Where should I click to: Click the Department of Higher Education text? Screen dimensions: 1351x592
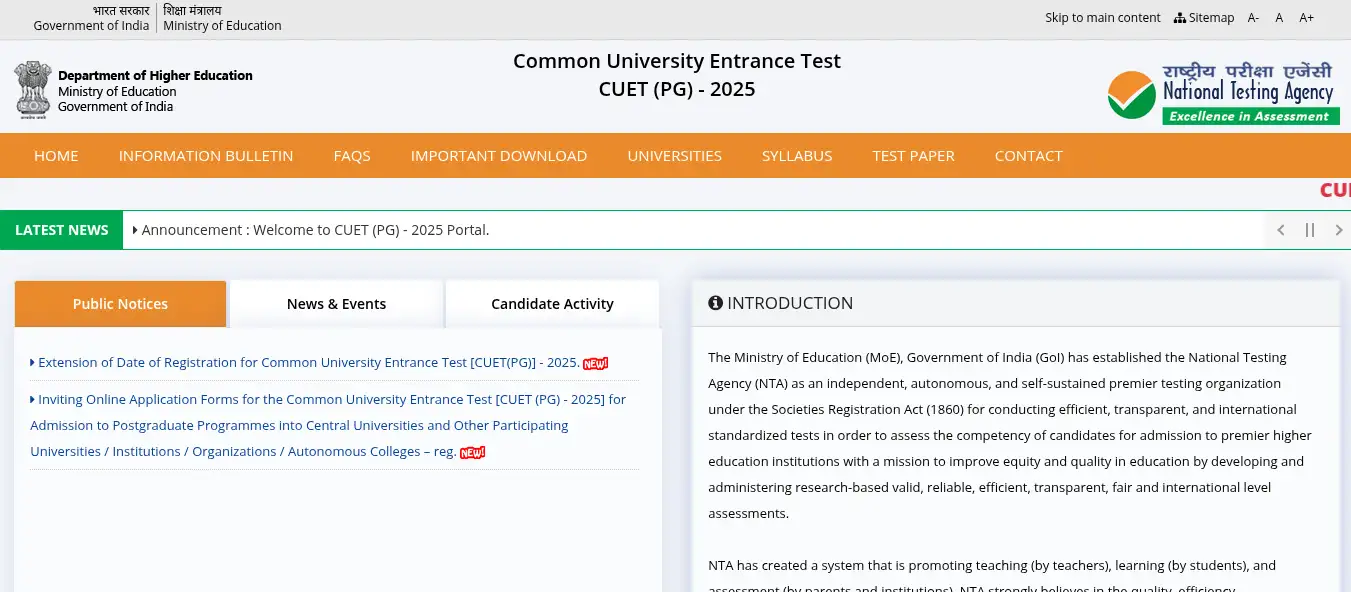point(155,76)
